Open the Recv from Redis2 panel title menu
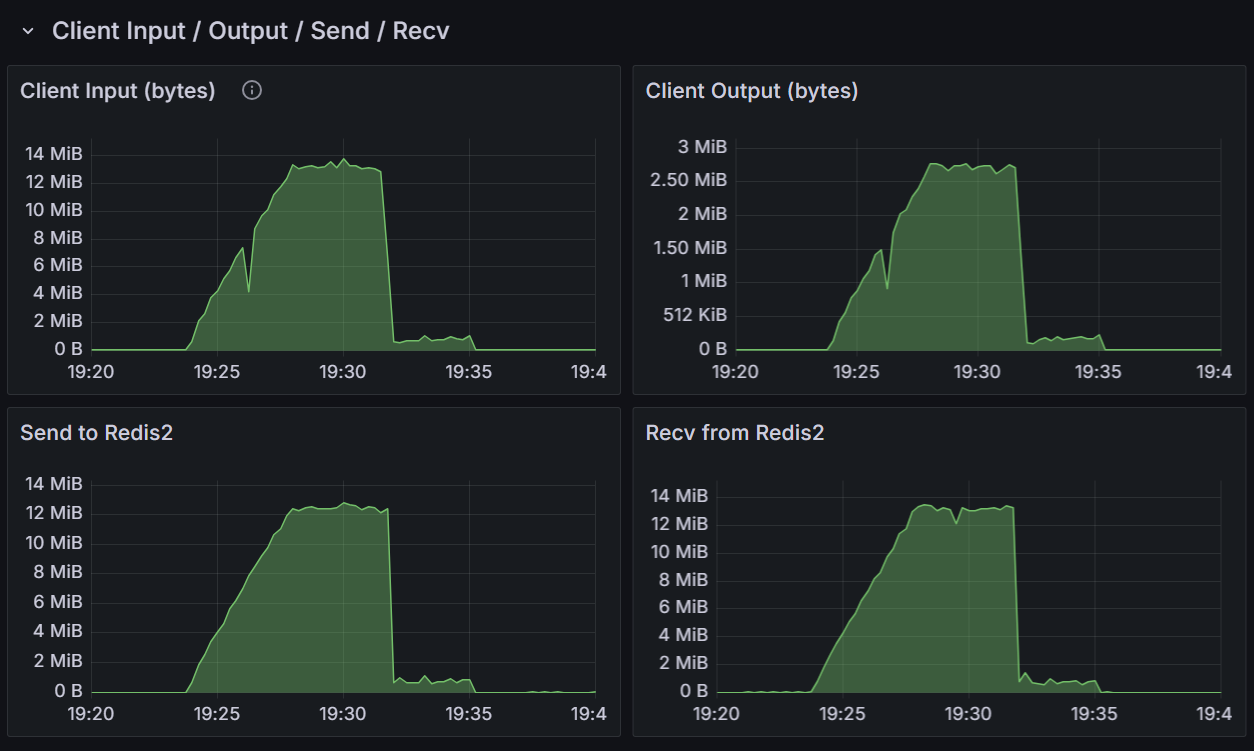The image size is (1254, 751). pyautogui.click(x=734, y=433)
